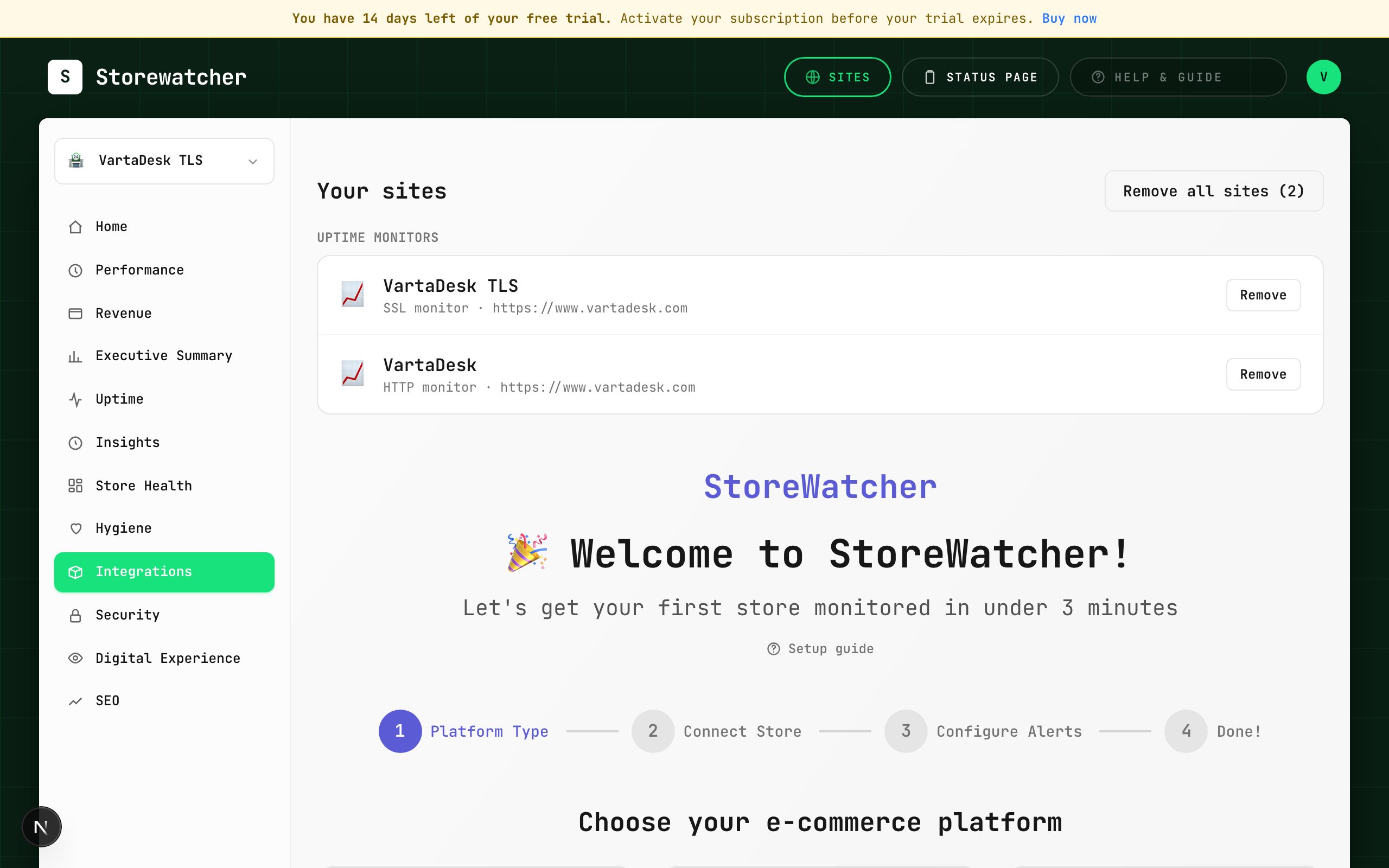Screen dimensions: 1389x868
Task: Select step 3 Configure Alerts
Action: tap(983, 731)
